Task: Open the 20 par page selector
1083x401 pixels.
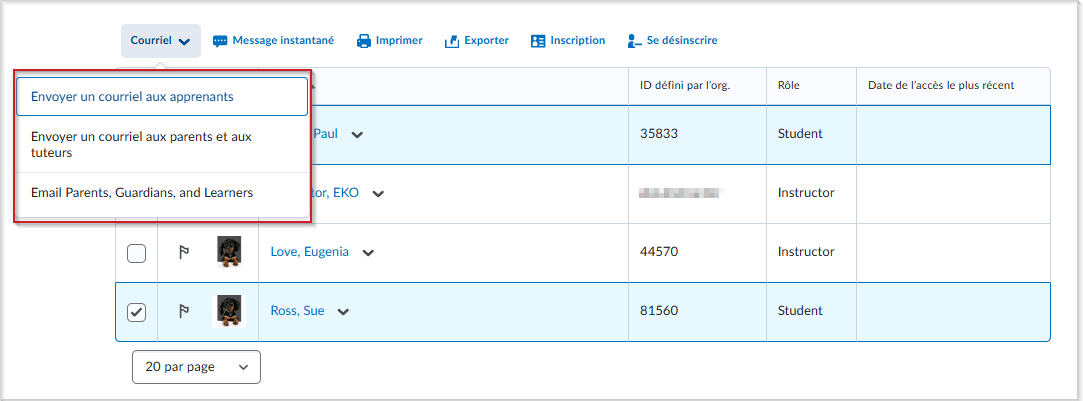Action: tap(196, 367)
